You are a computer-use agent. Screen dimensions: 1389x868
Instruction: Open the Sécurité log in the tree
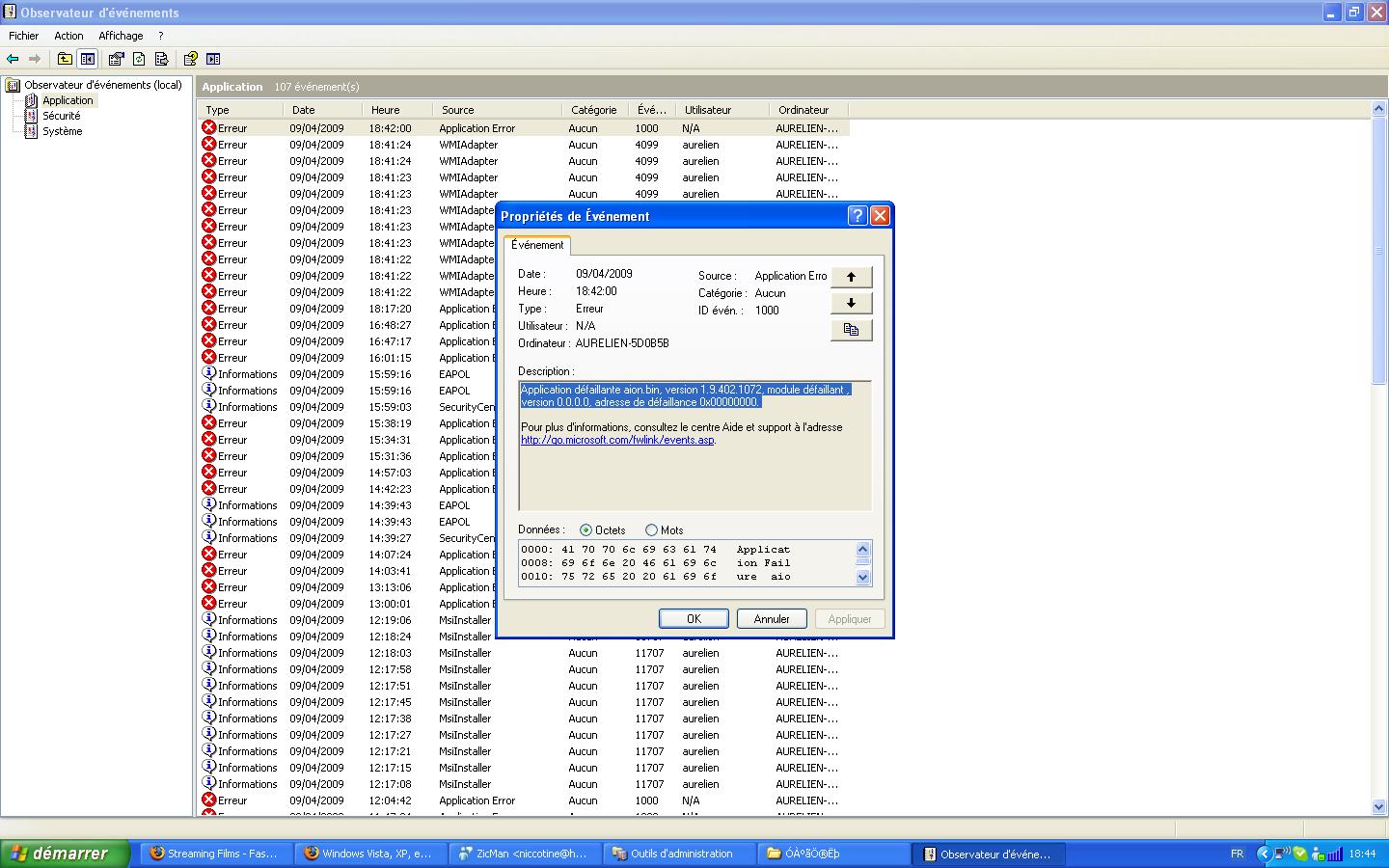click(61, 116)
